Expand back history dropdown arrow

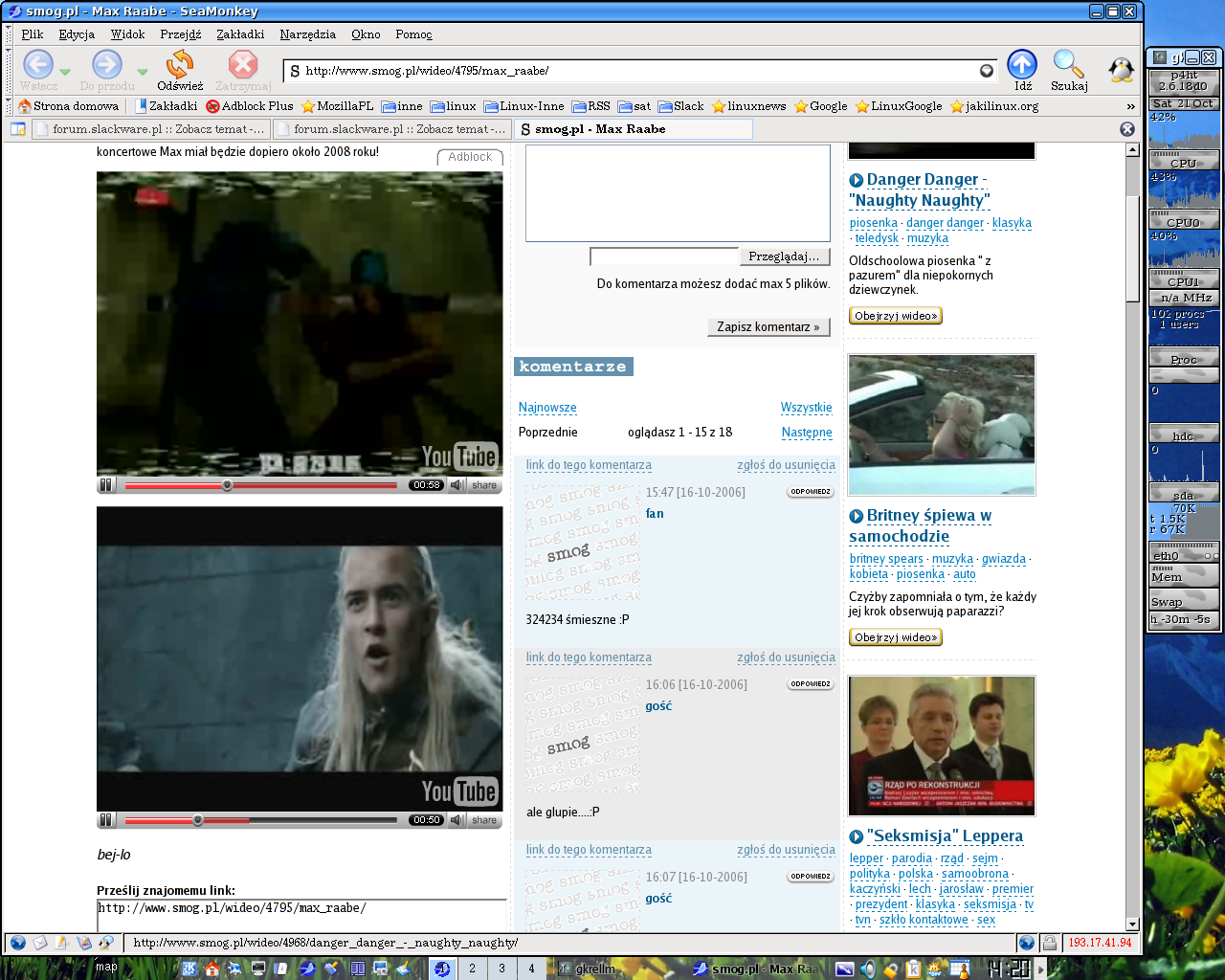[64, 72]
